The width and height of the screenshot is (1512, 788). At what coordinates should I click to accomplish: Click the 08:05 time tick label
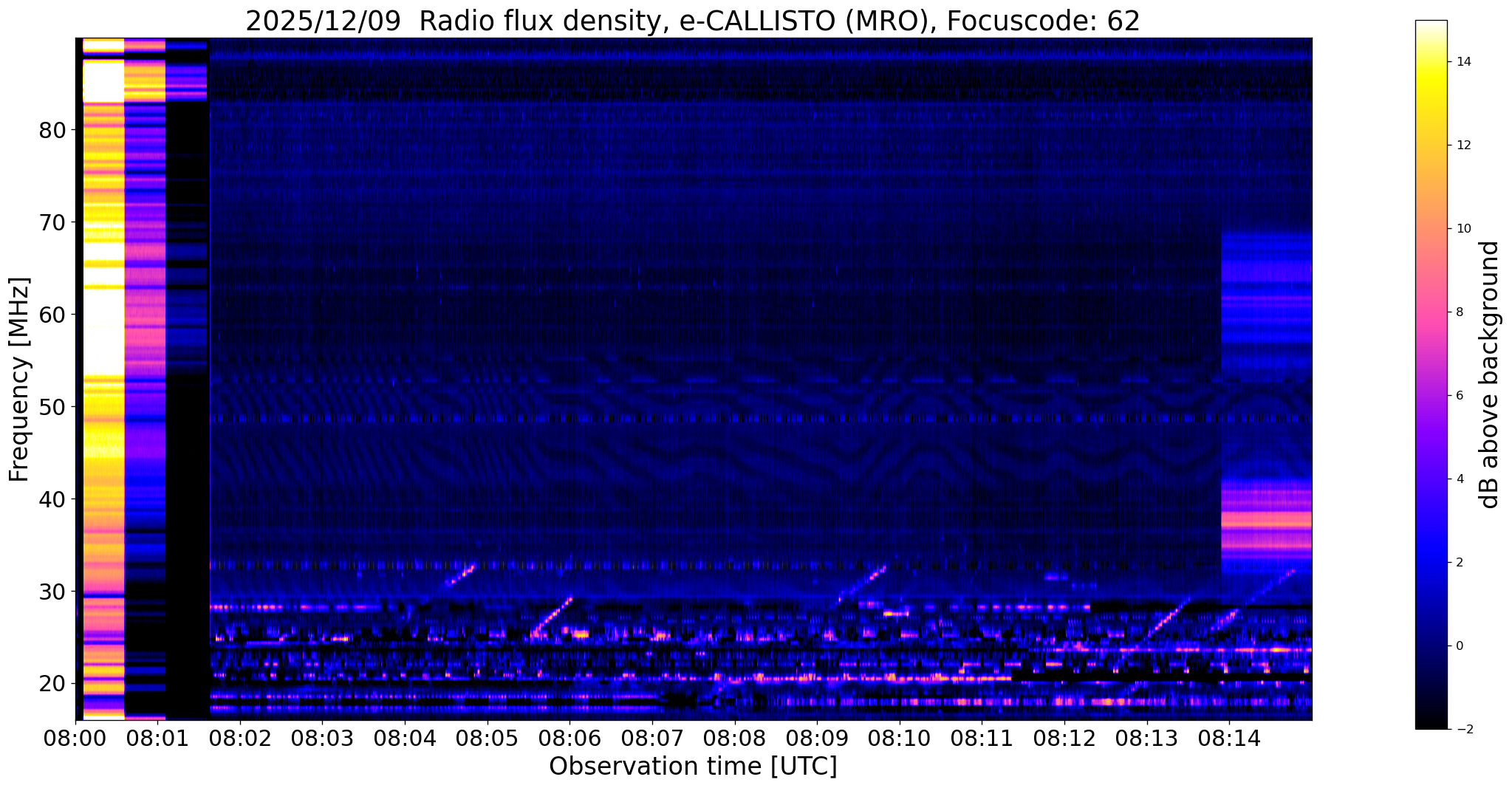click(488, 738)
